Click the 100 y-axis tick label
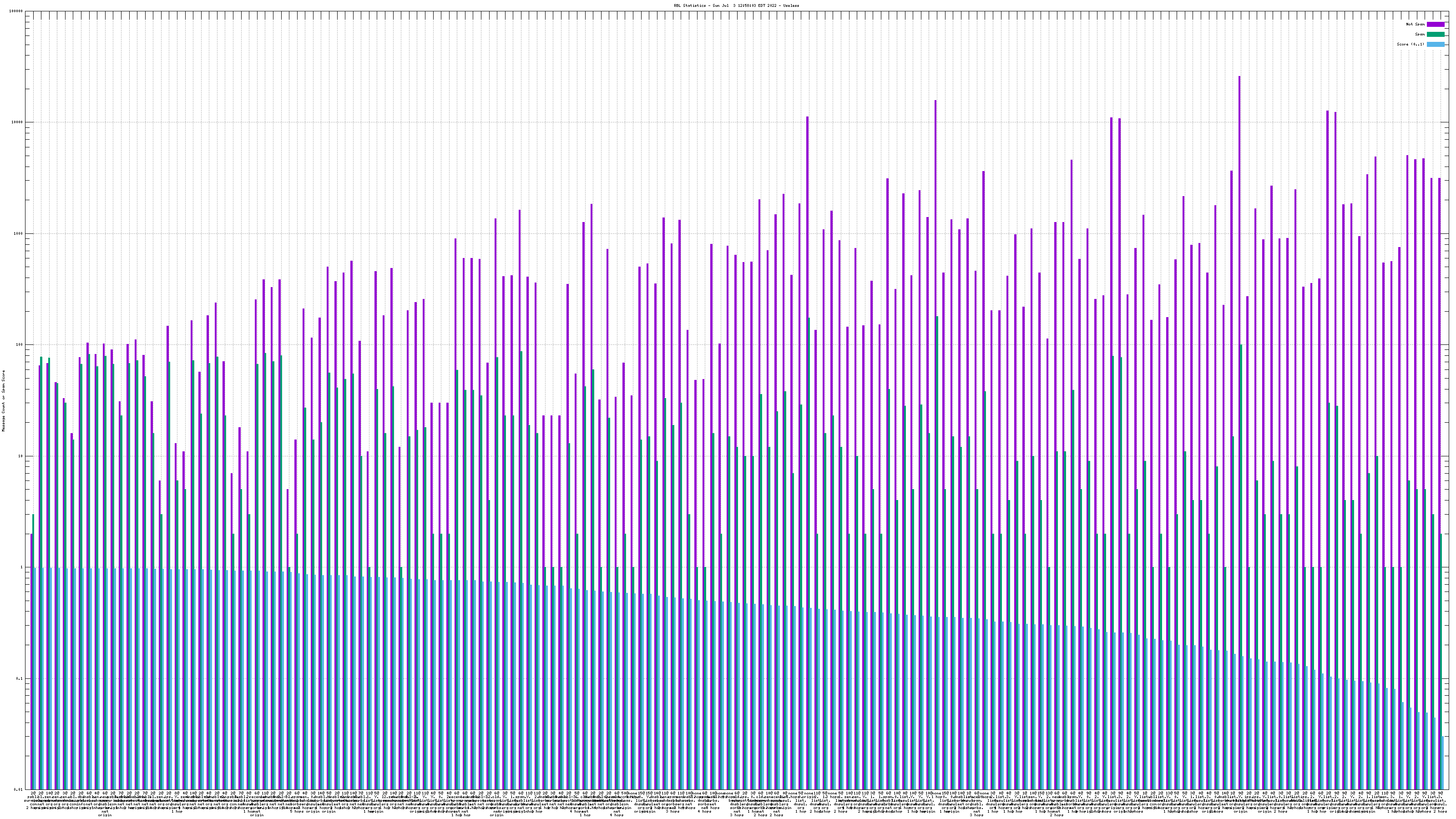The width and height of the screenshot is (1456, 819). pos(20,345)
